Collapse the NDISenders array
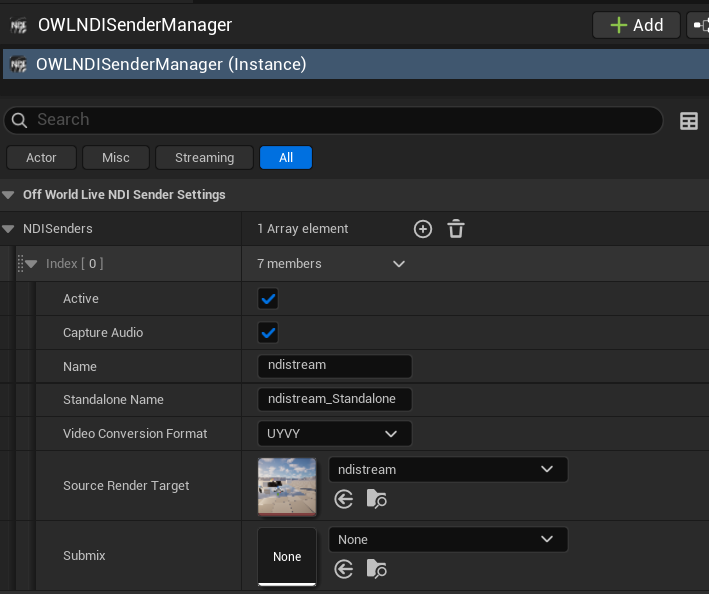This screenshot has width=709, height=594. [x=8, y=229]
